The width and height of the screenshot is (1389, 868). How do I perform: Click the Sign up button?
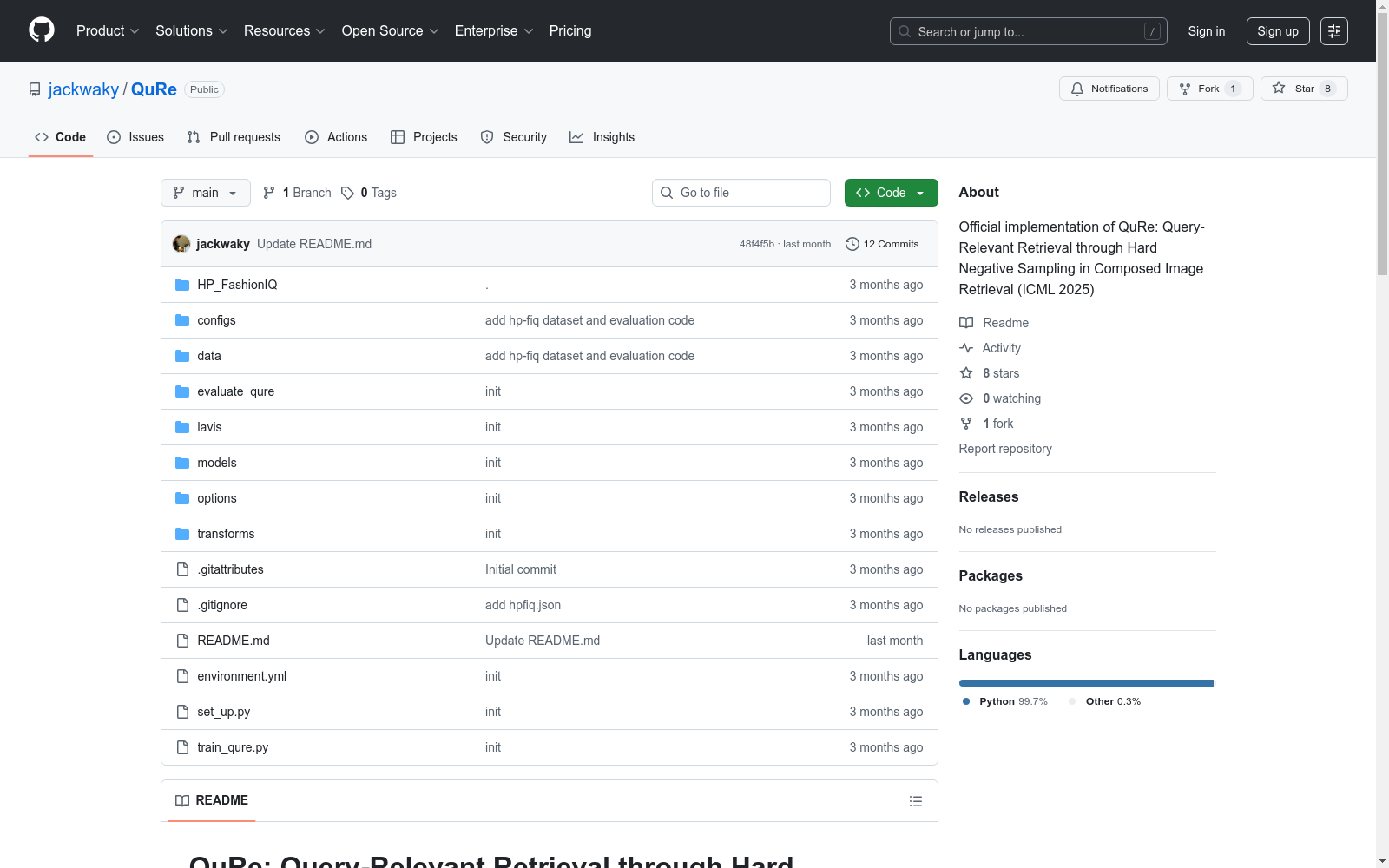[1278, 31]
